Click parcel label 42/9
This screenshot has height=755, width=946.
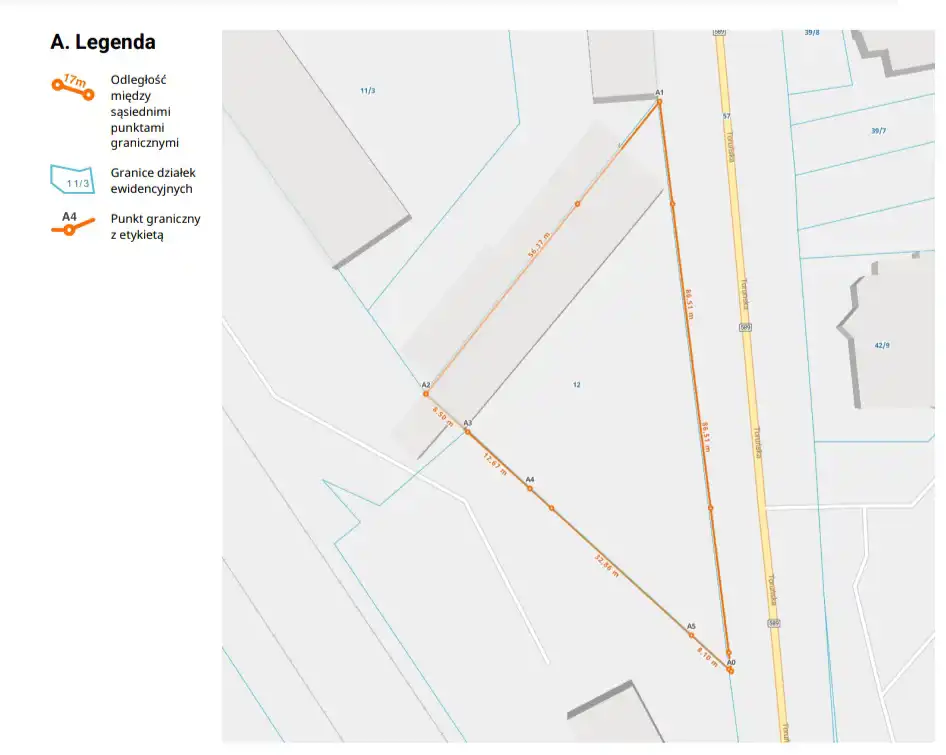pos(881,345)
